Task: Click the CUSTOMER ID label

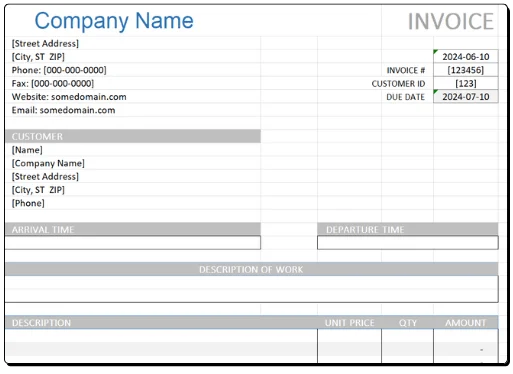Action: [398, 84]
